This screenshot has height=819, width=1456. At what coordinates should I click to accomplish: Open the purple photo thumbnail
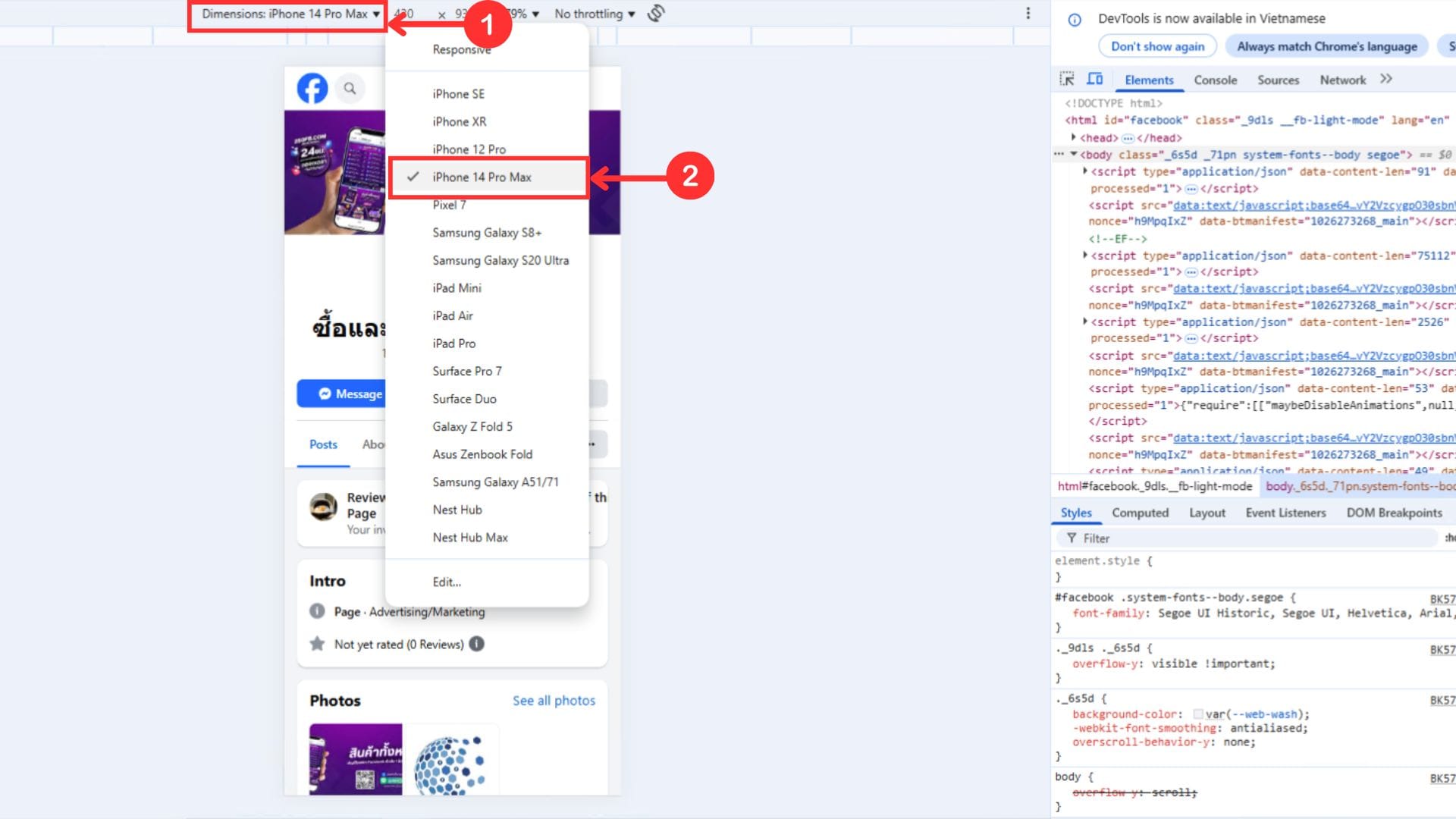[356, 759]
